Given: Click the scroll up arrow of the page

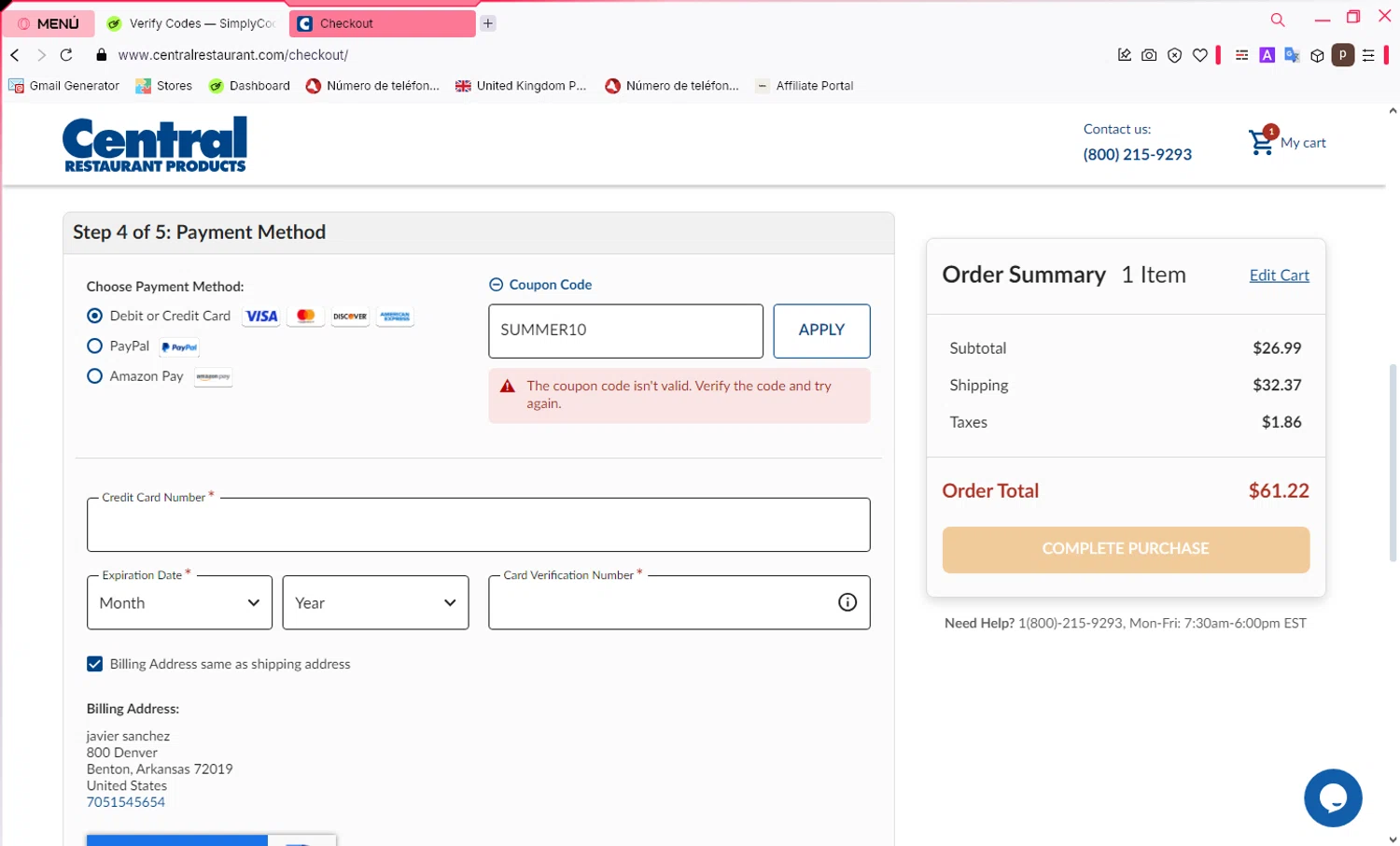Looking at the screenshot, I should [1393, 110].
